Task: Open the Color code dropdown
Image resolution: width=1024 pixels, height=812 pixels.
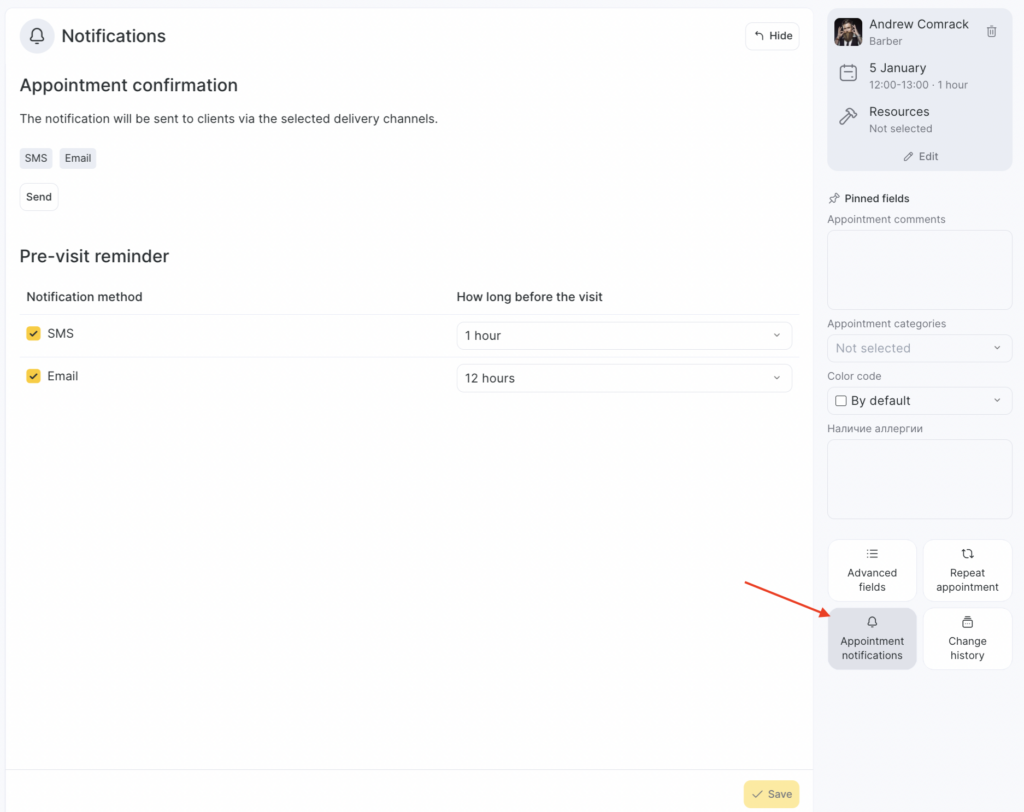Action: coord(919,401)
